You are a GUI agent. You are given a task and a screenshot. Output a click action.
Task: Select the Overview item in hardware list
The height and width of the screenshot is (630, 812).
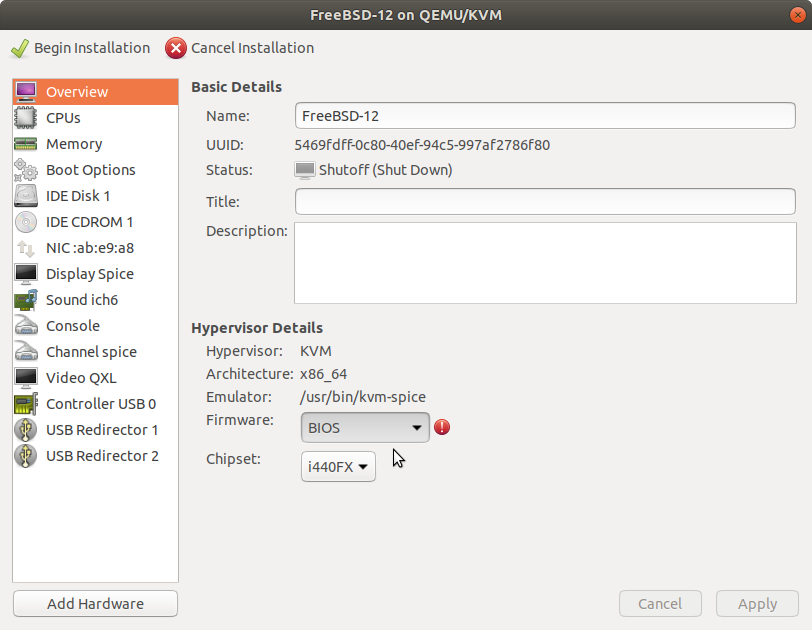95,92
